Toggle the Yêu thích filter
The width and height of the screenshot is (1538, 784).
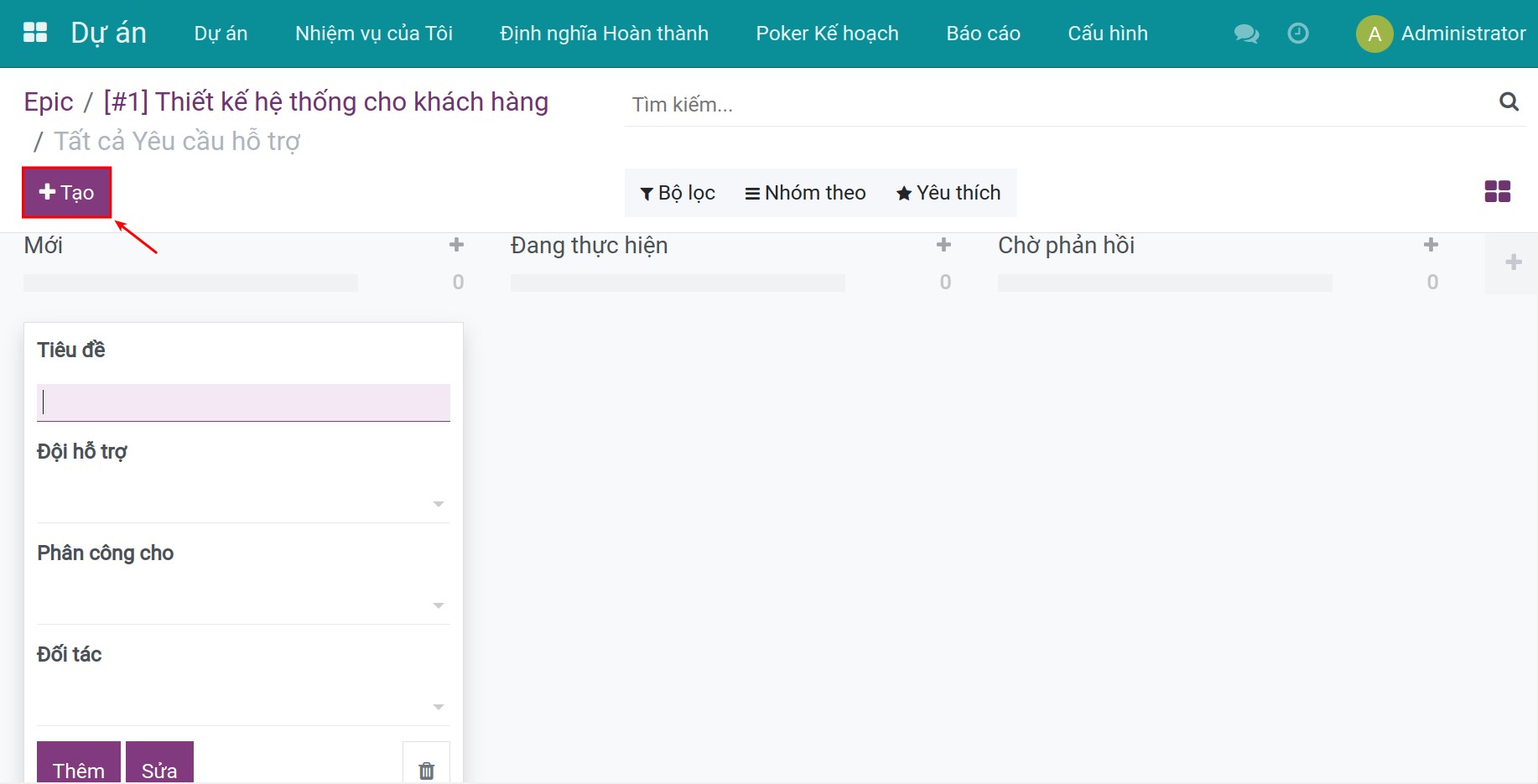pos(948,192)
